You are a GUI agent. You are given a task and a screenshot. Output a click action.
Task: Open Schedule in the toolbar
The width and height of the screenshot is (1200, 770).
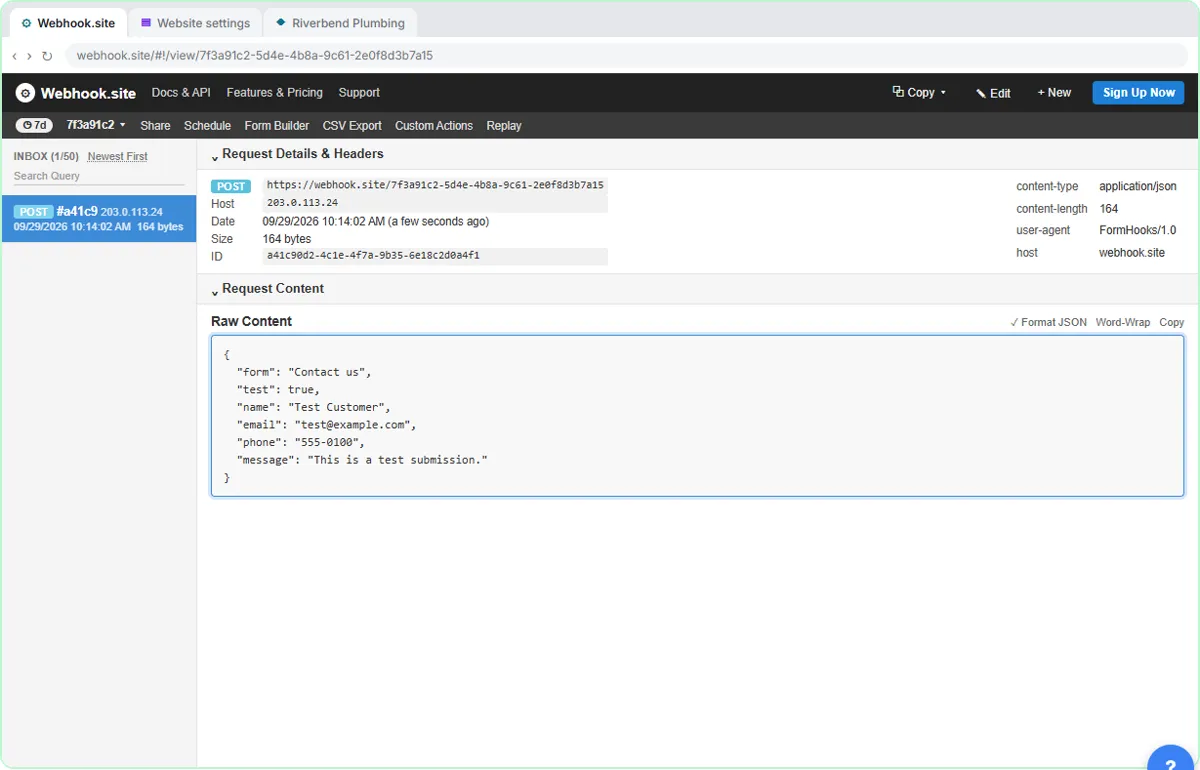[207, 126]
